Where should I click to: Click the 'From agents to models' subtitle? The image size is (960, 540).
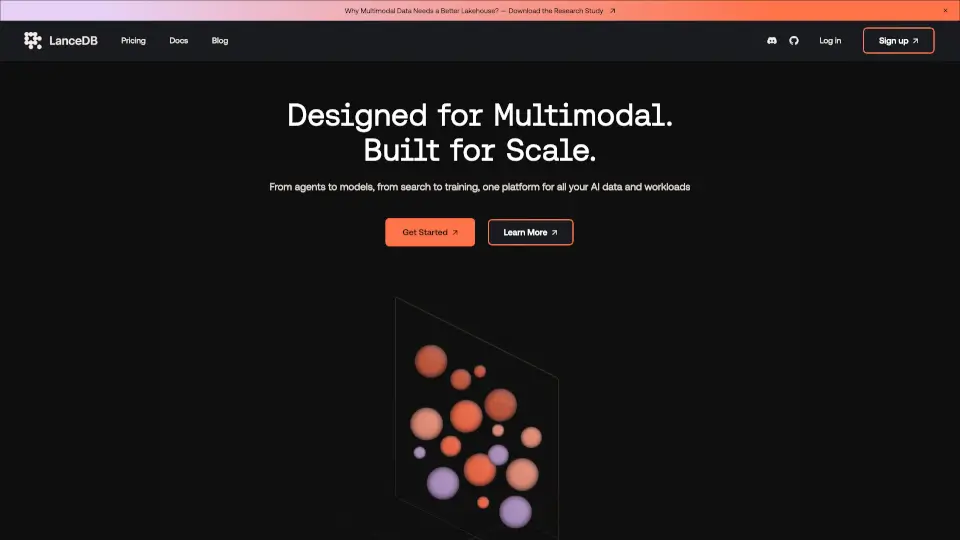[480, 187]
